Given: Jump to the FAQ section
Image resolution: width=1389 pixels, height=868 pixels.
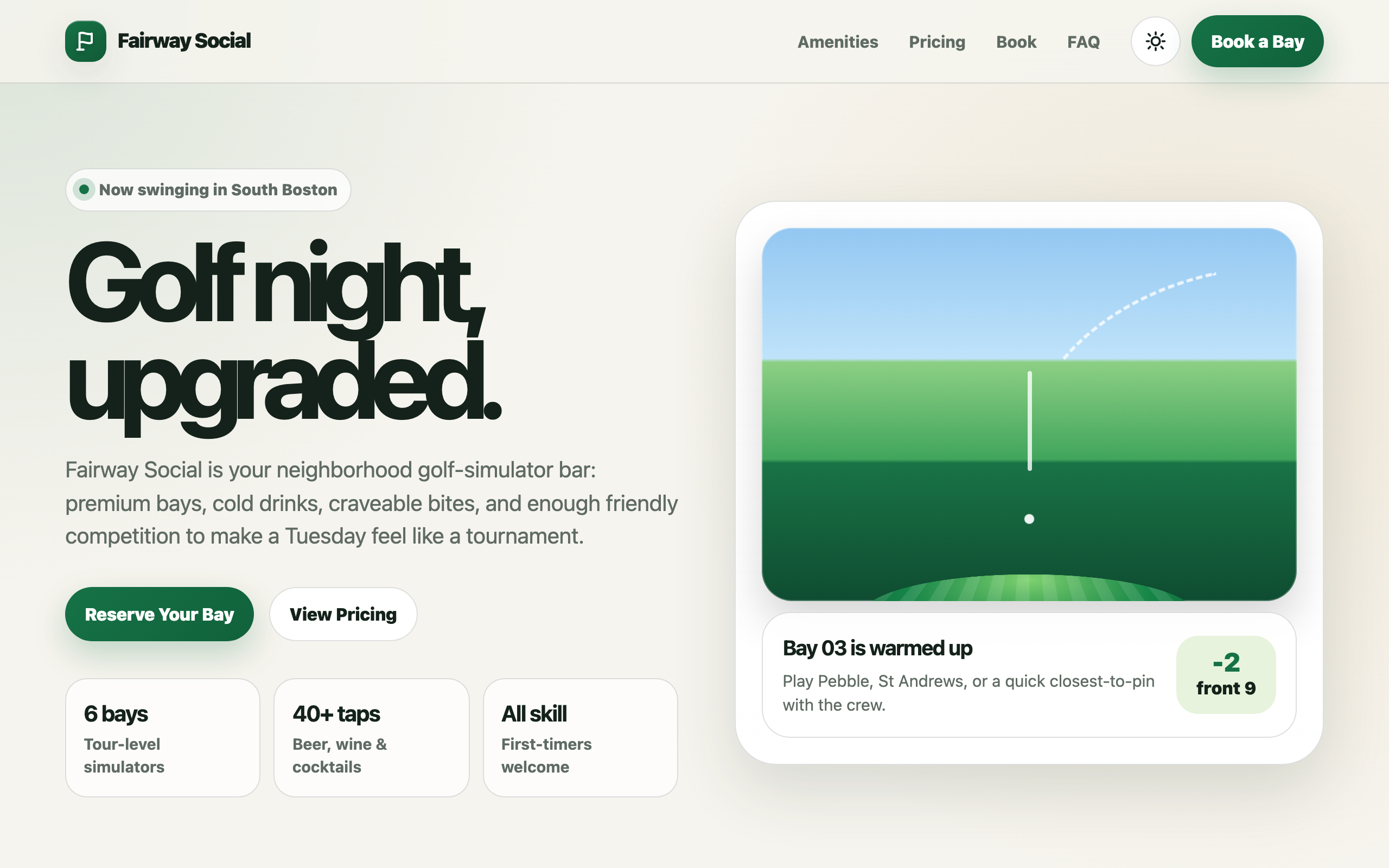Looking at the screenshot, I should point(1083,42).
